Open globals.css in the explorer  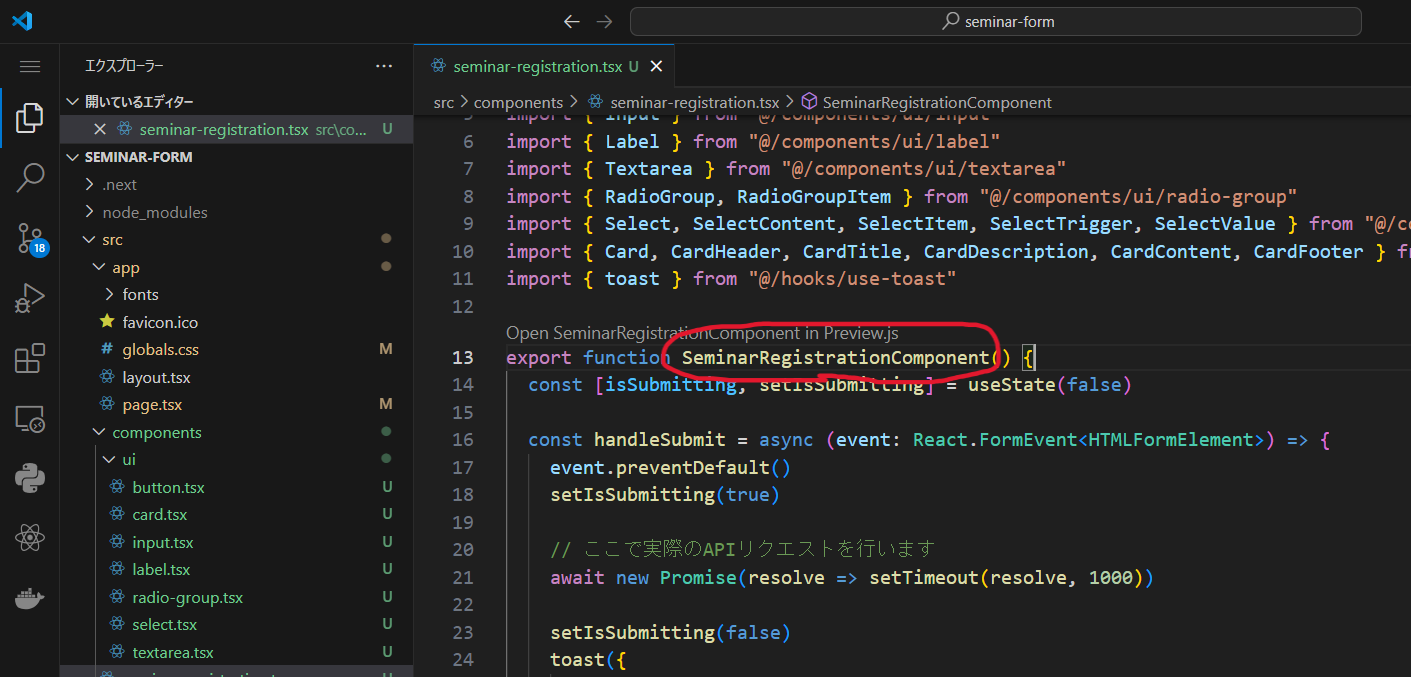(x=236, y=349)
